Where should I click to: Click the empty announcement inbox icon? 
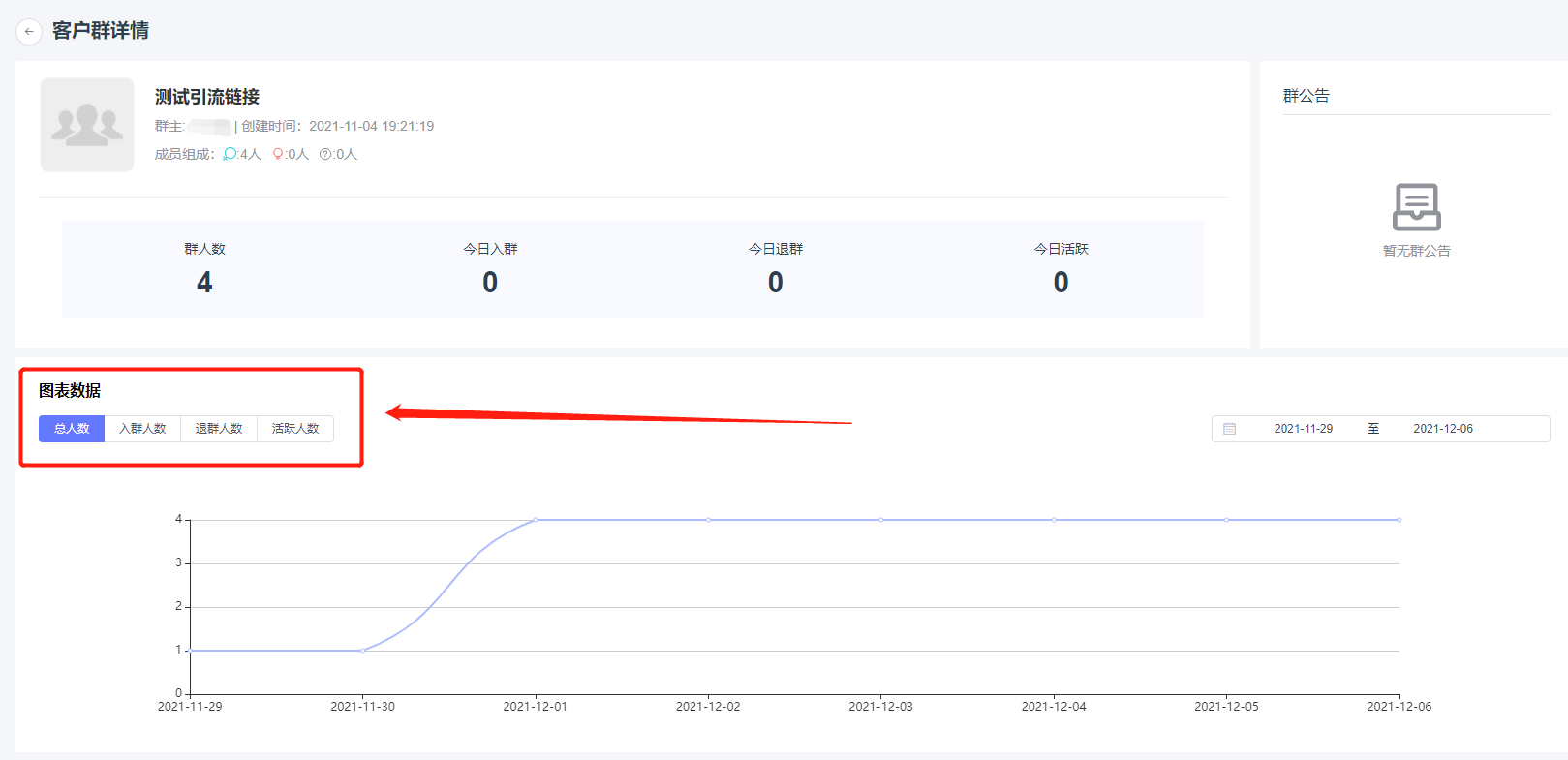pos(1416,206)
